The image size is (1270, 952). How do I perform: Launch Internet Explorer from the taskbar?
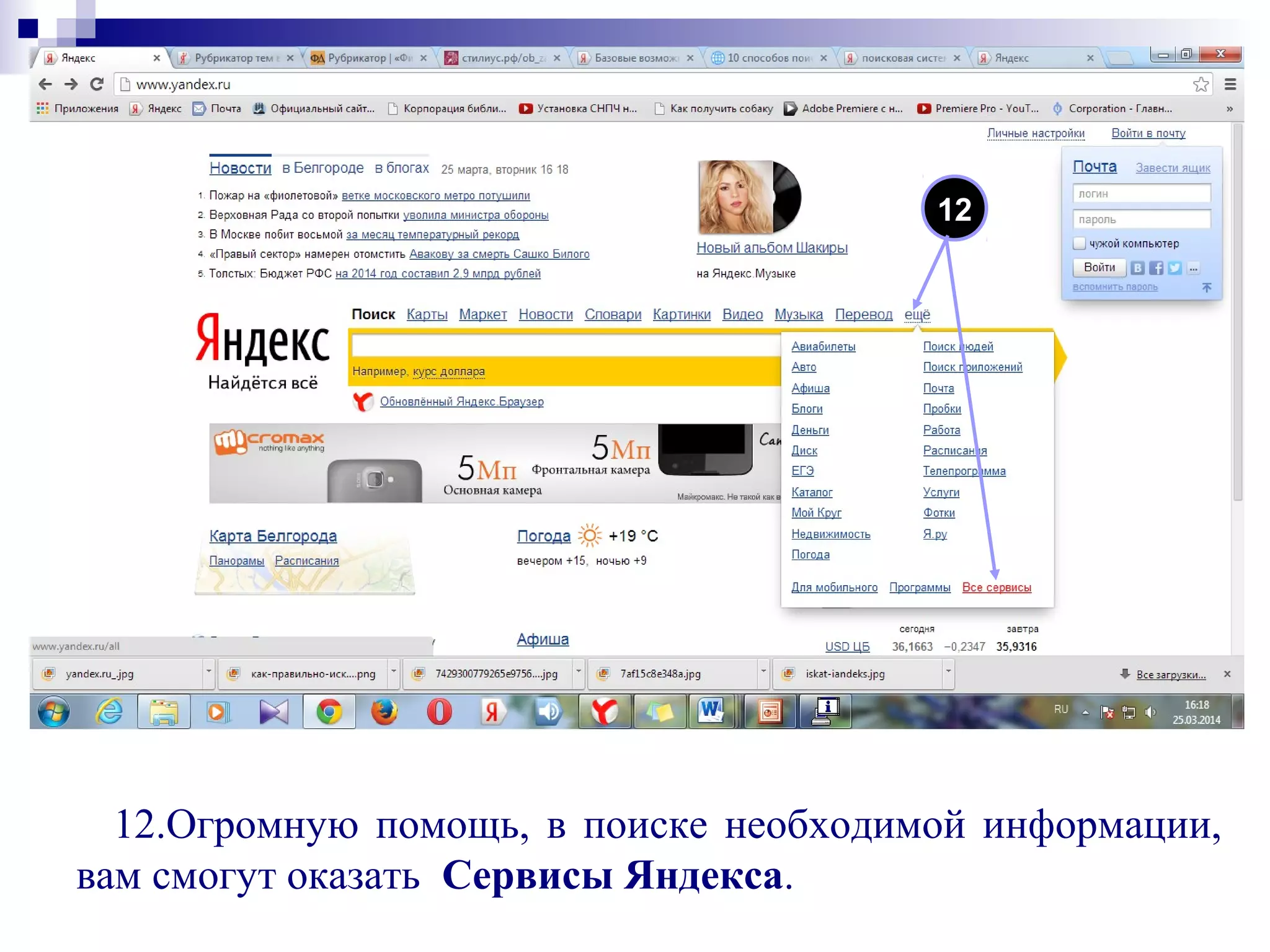click(109, 712)
